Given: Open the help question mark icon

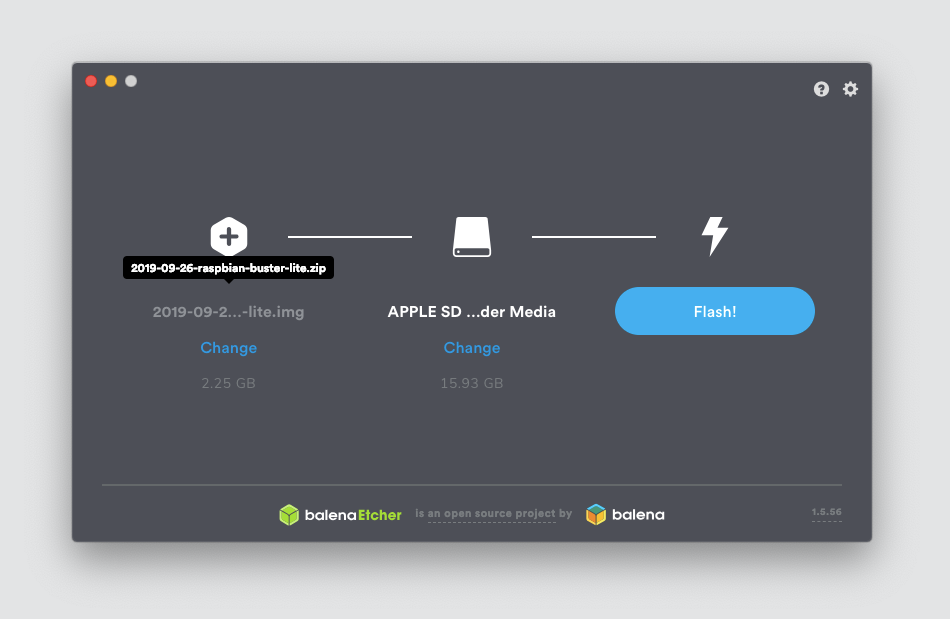Looking at the screenshot, I should tap(821, 89).
